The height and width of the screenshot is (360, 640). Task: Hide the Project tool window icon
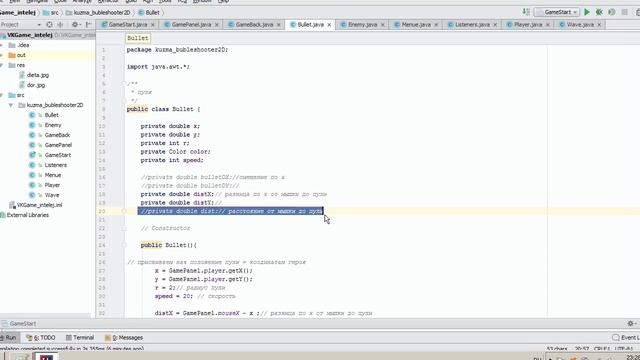click(x=89, y=24)
